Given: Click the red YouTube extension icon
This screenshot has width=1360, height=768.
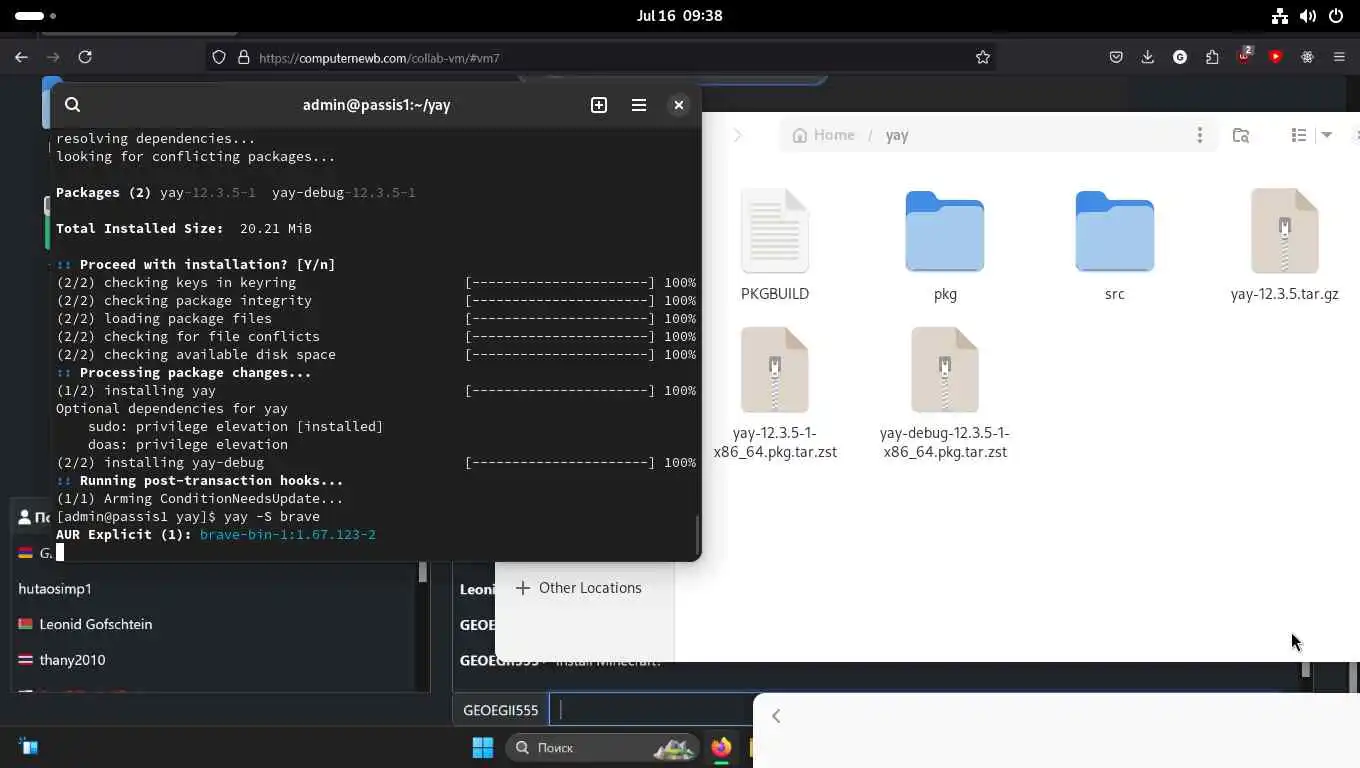Looking at the screenshot, I should (1275, 57).
